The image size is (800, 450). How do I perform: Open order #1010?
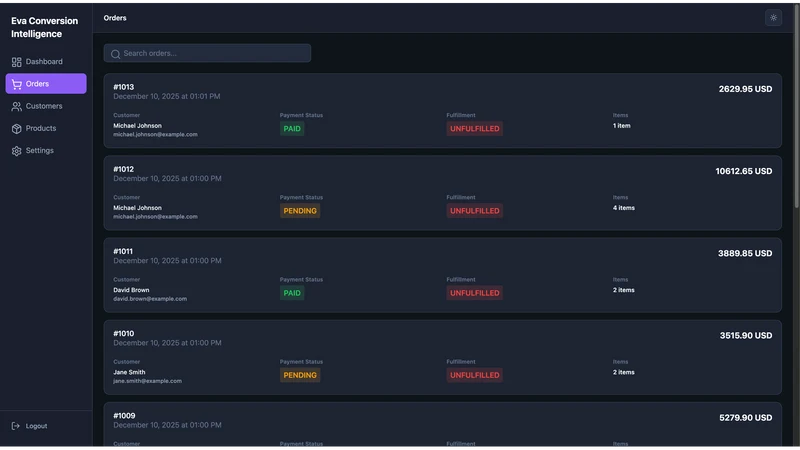[442, 357]
